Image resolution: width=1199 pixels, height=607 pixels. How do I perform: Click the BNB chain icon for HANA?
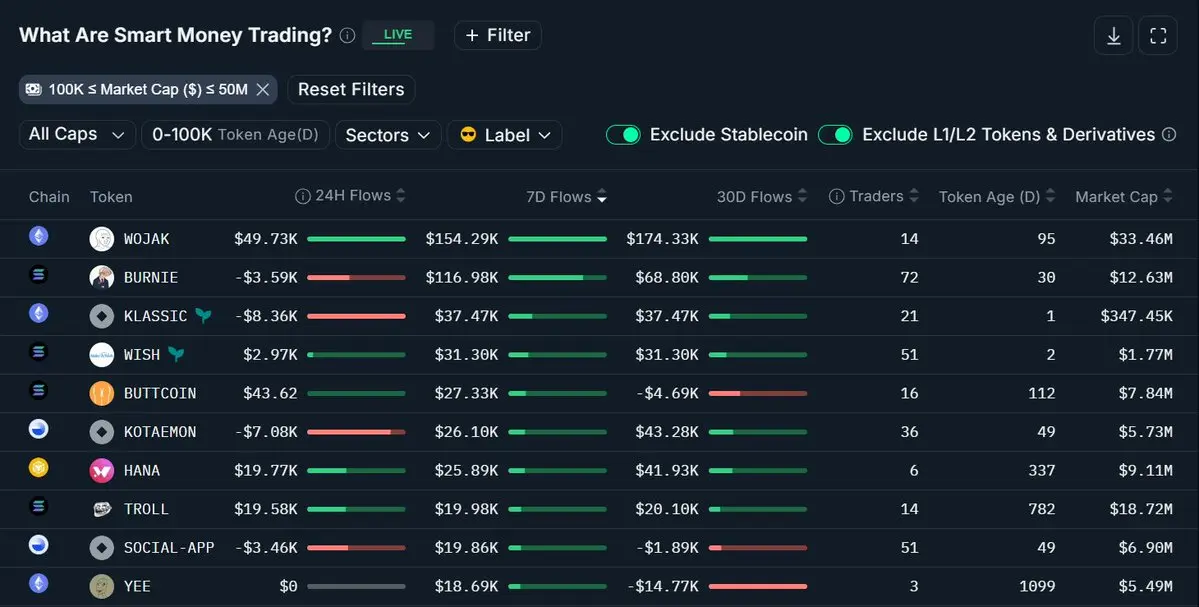(38, 467)
